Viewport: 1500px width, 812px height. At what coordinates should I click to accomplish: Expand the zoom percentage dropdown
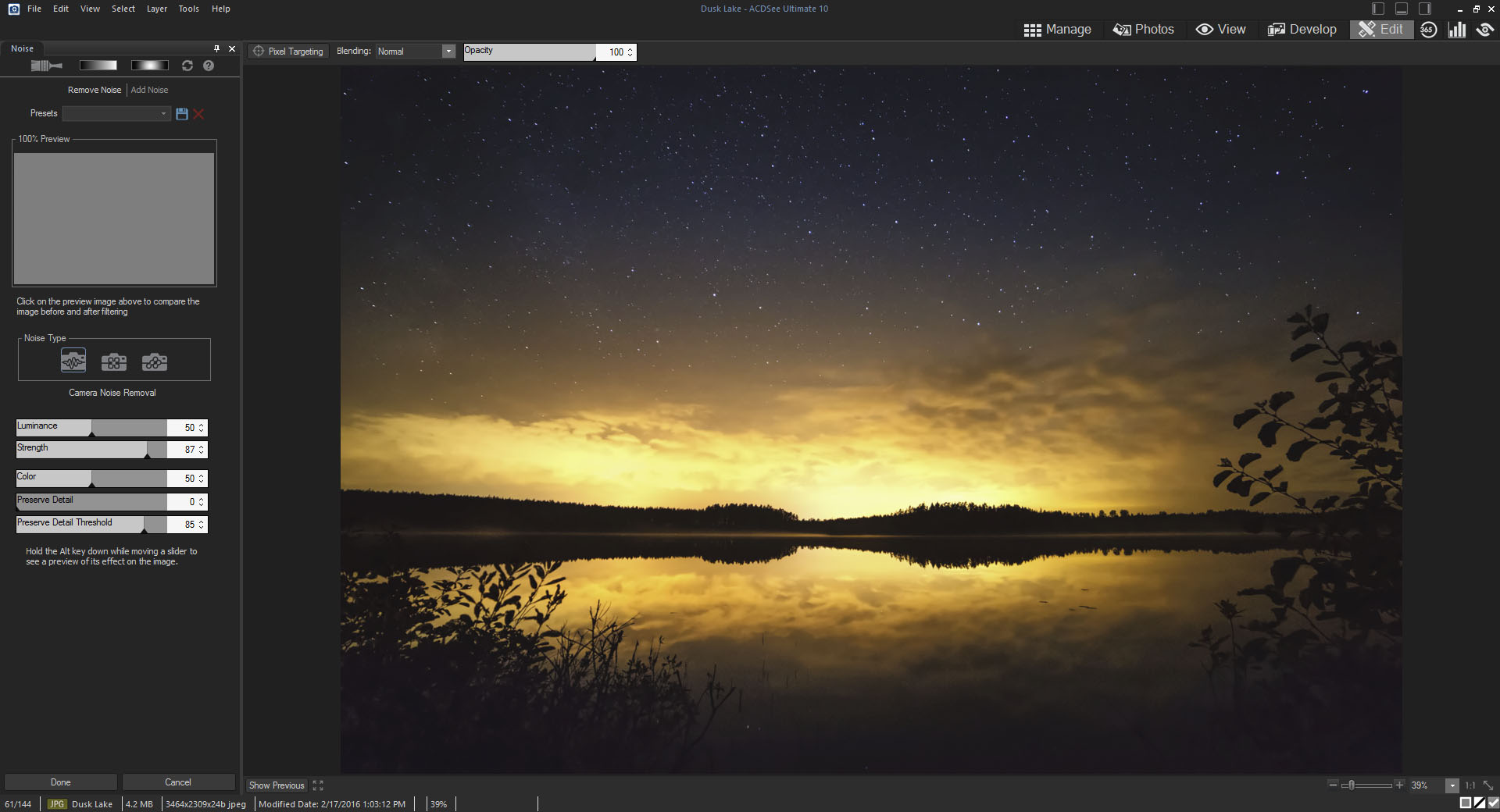tap(1452, 785)
